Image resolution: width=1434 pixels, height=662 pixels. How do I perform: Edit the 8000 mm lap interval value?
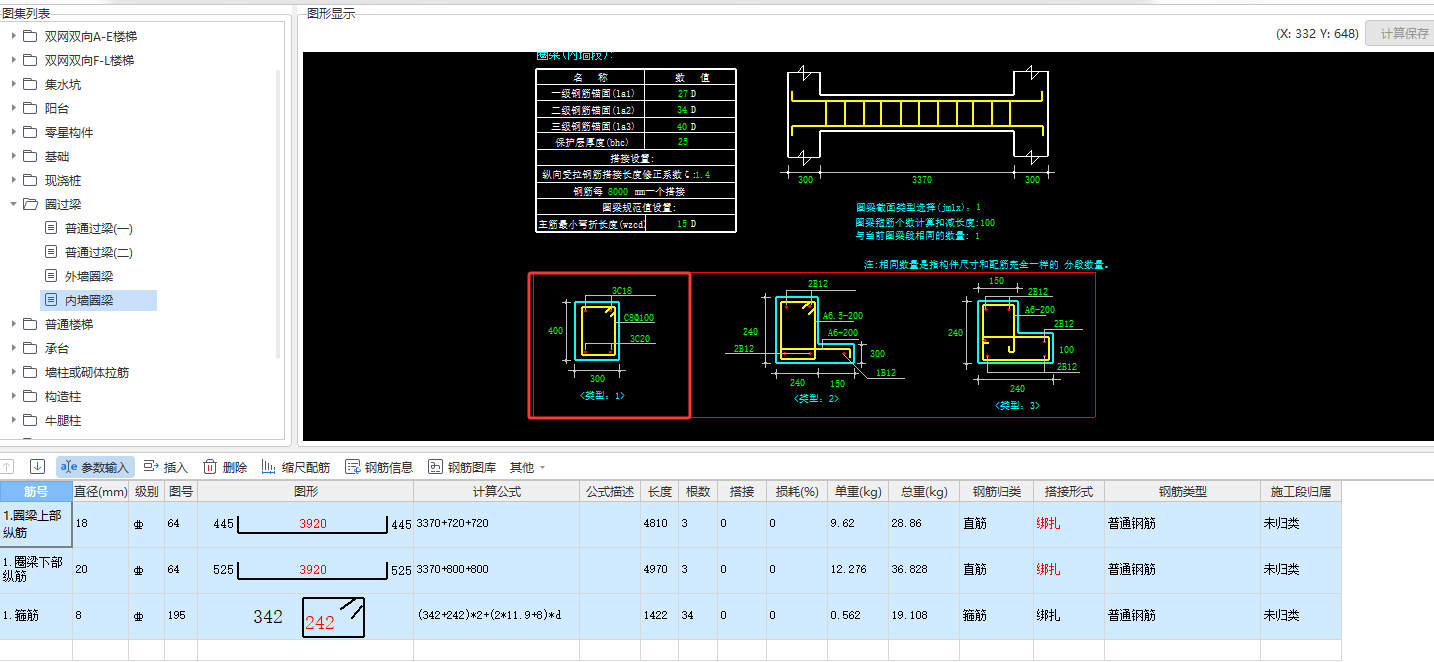click(x=619, y=191)
